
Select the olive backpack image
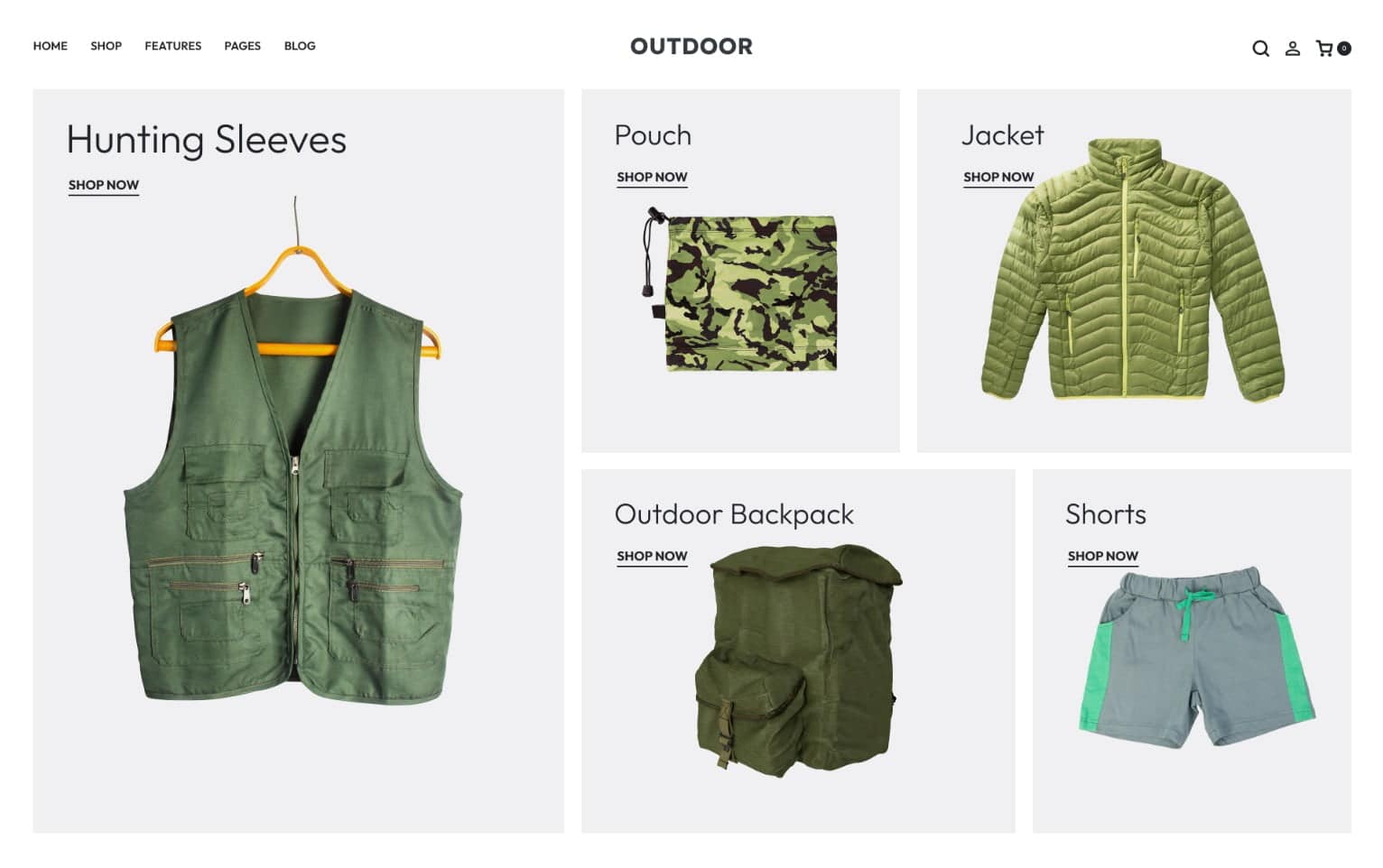798,660
